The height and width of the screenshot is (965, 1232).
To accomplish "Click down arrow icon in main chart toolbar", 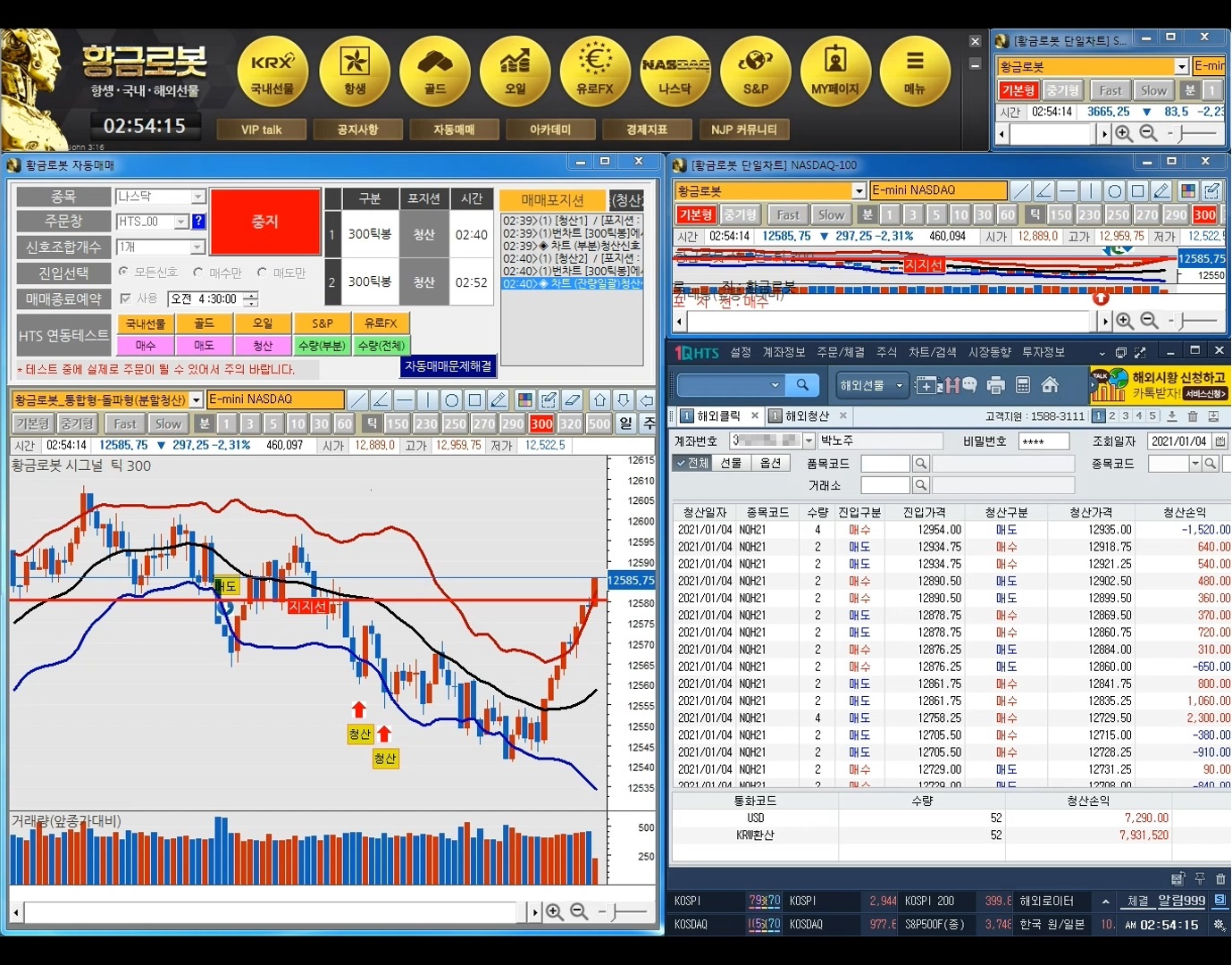I will tap(624, 399).
